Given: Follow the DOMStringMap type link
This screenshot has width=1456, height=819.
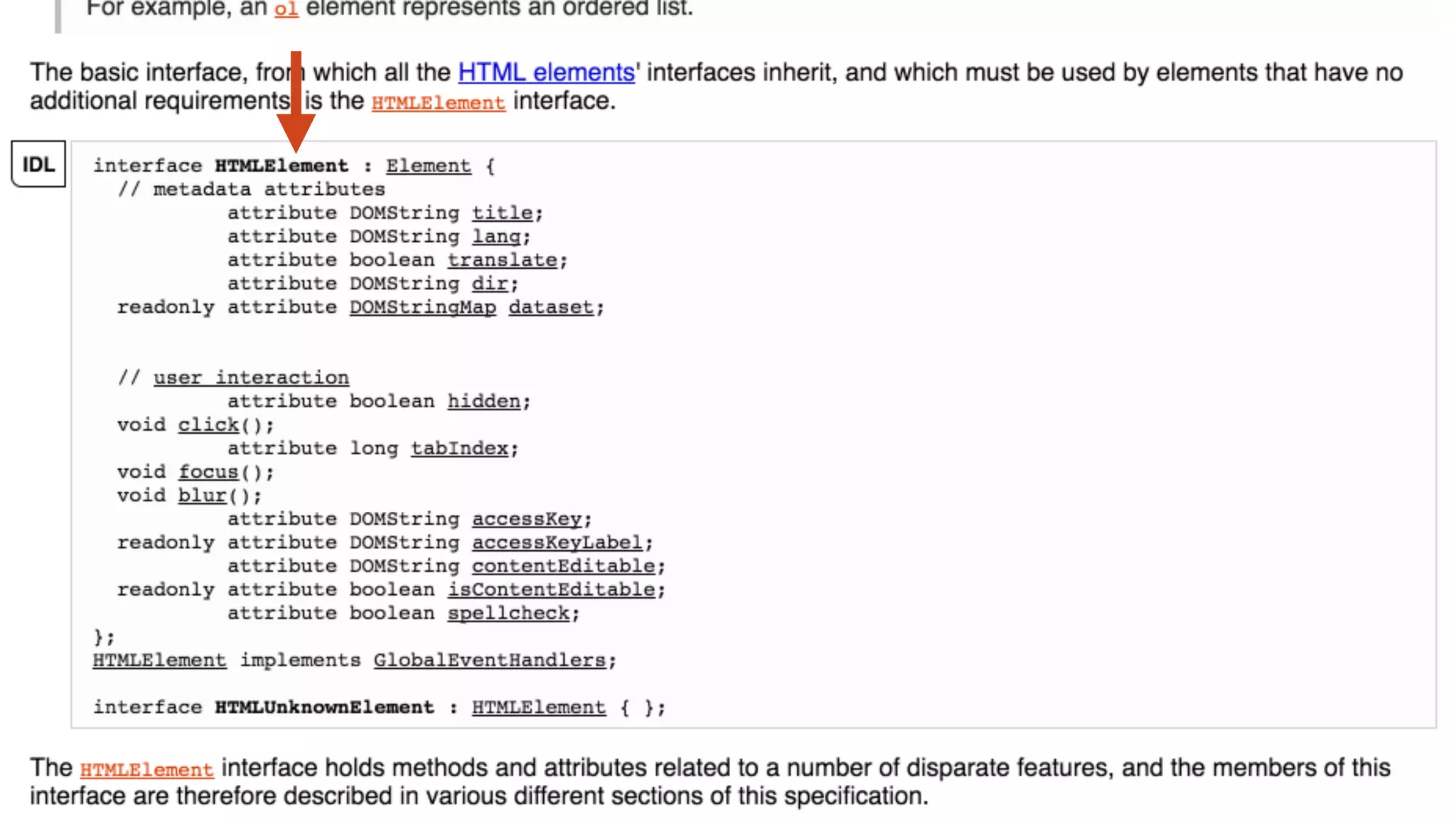Looking at the screenshot, I should 422,307.
